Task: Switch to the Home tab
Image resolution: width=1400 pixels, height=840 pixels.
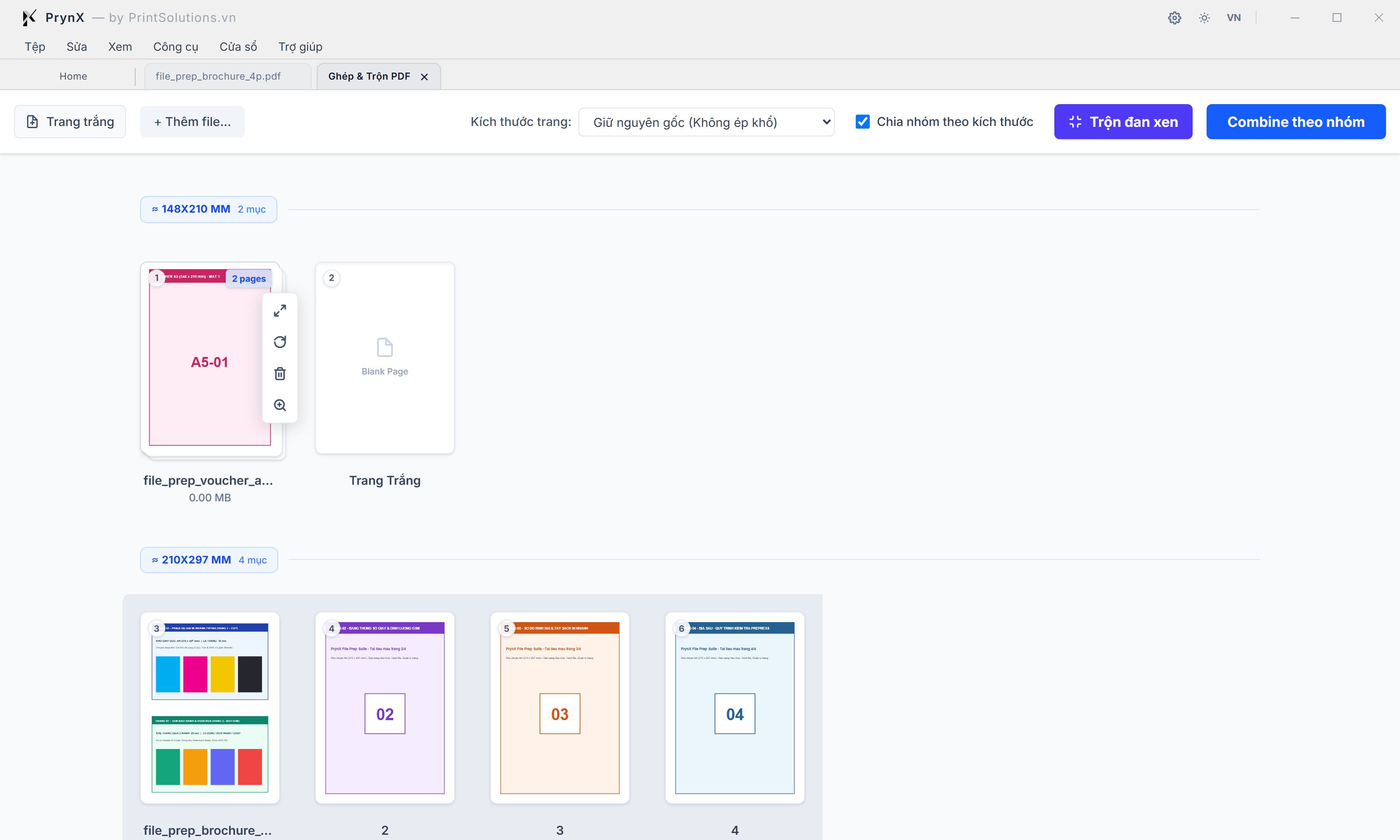Action: (73, 76)
